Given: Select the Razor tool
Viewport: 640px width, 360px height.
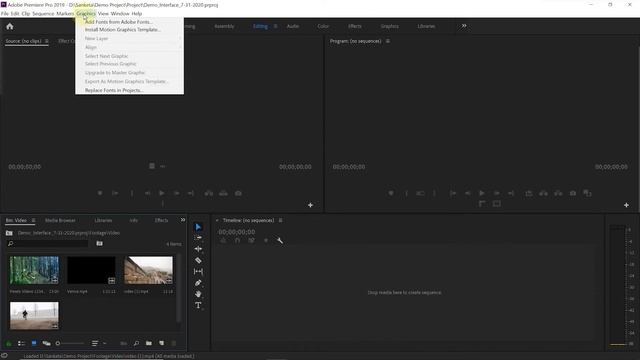Looking at the screenshot, I should pos(198,260).
